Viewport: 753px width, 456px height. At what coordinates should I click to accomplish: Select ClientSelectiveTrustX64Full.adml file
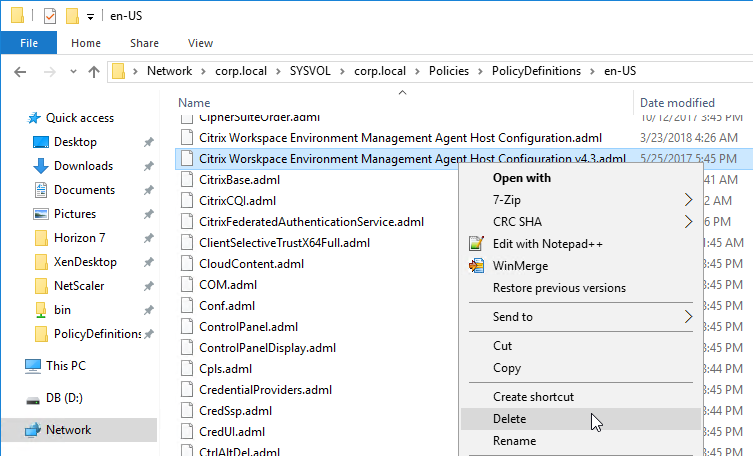(285, 243)
